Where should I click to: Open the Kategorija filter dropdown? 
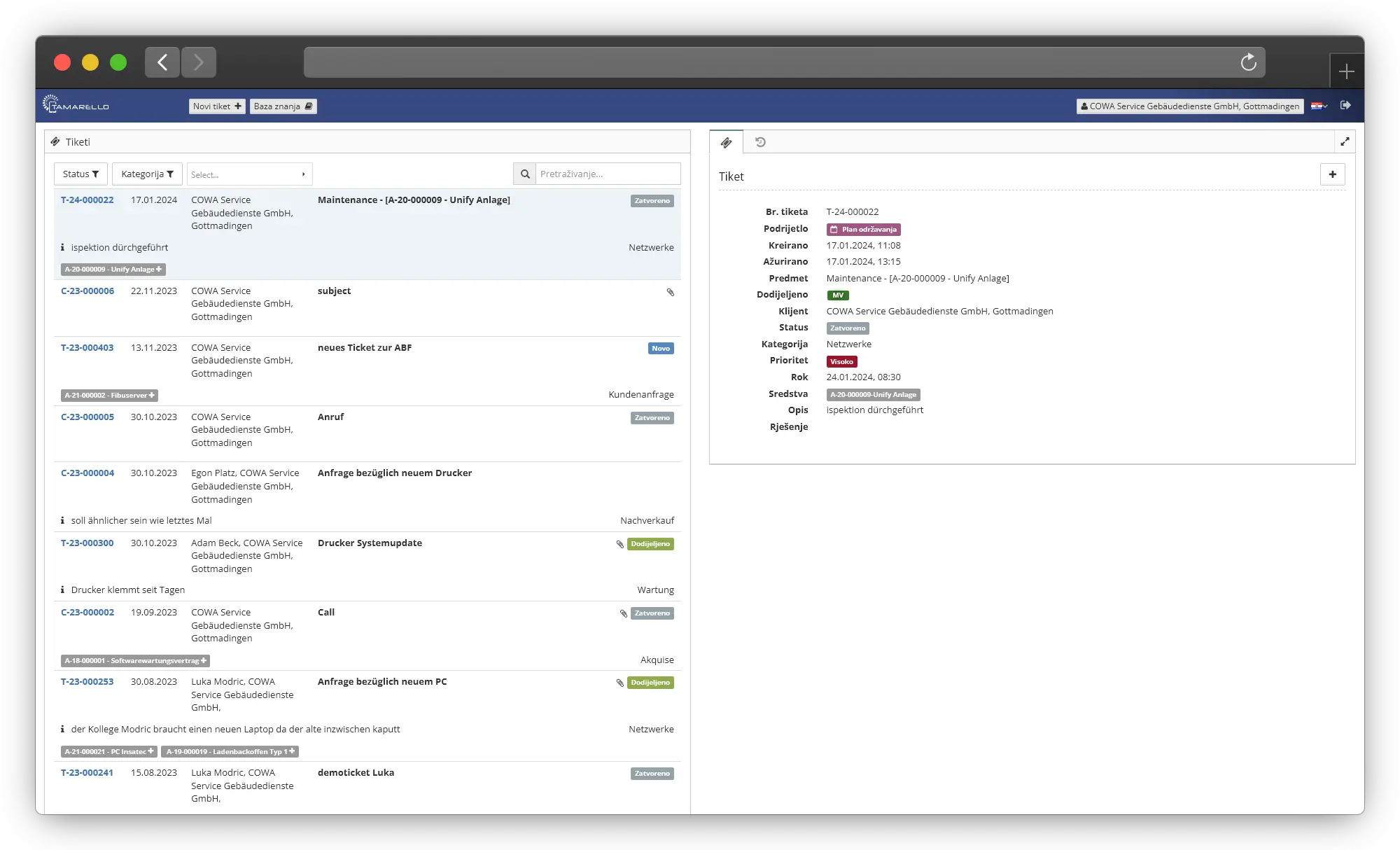pos(146,174)
